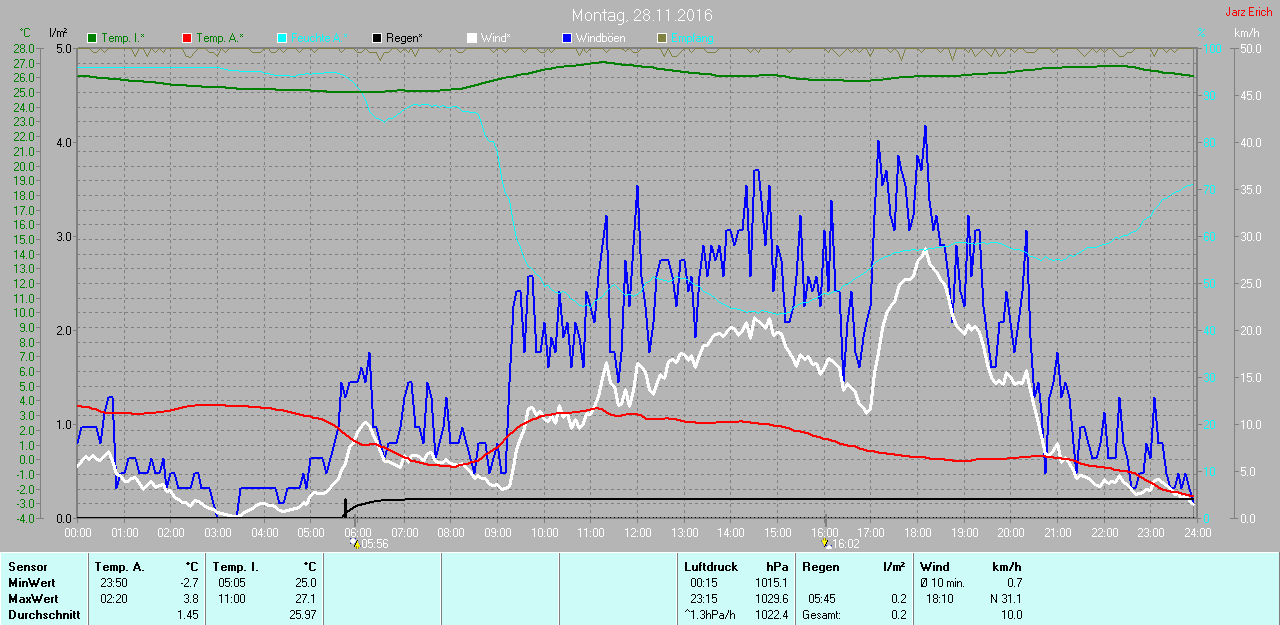The image size is (1280, 625).
Task: Click the green Temp. I. legend swatch
Action: coord(92,38)
